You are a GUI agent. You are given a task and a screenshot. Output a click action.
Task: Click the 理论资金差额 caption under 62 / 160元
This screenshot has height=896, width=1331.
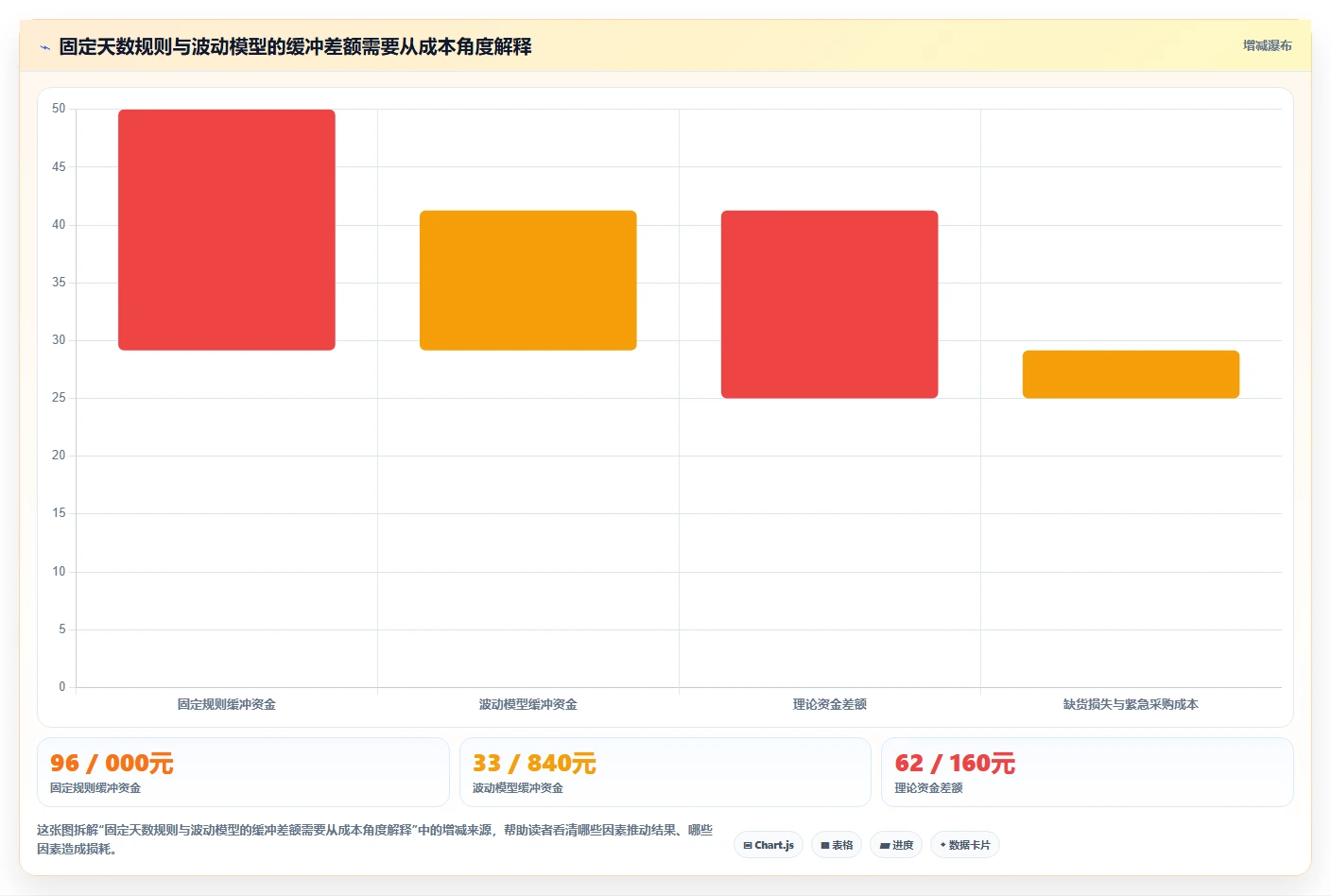pos(929,787)
